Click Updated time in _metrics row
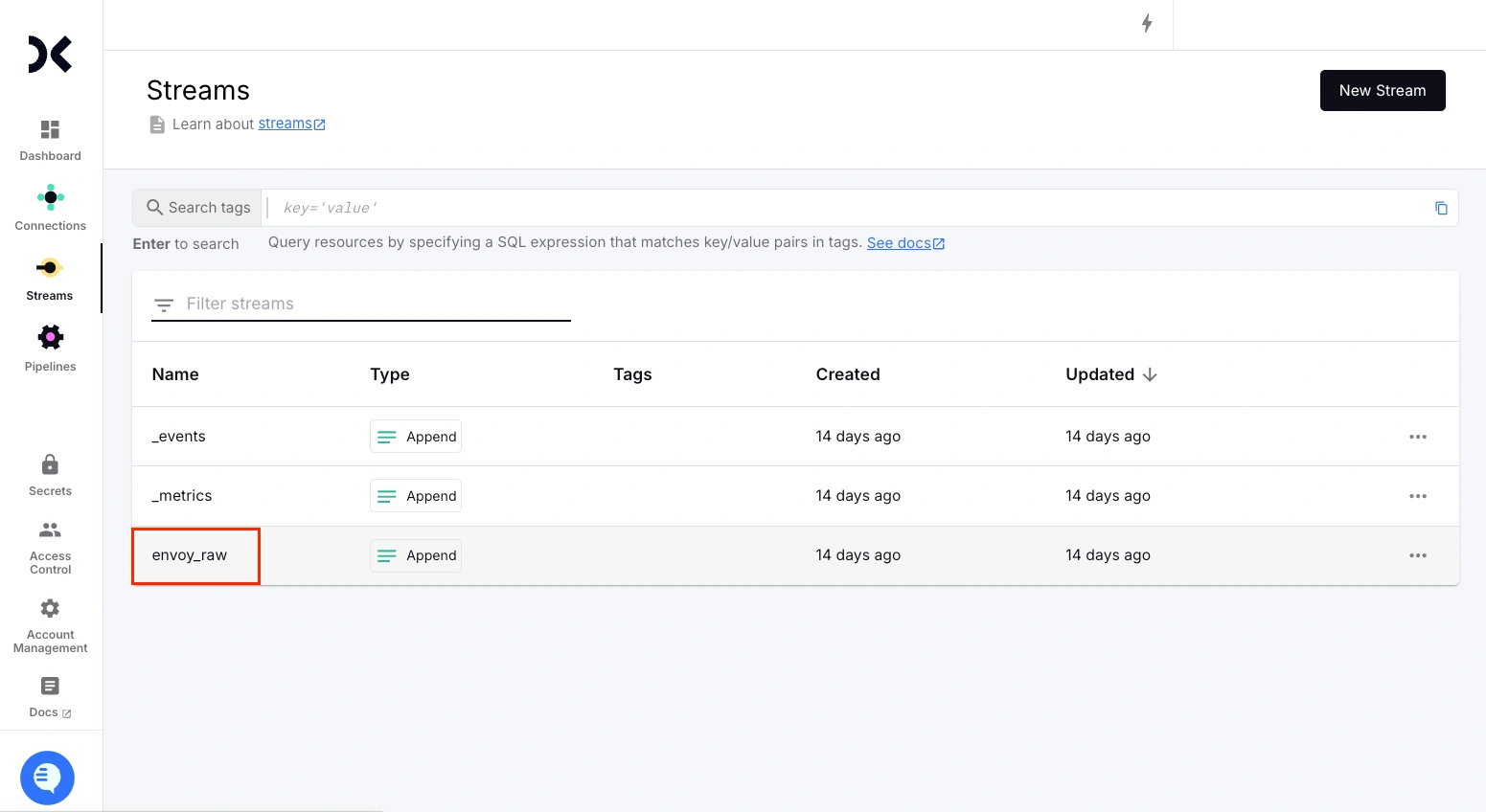This screenshot has width=1486, height=812. pyautogui.click(x=1109, y=496)
